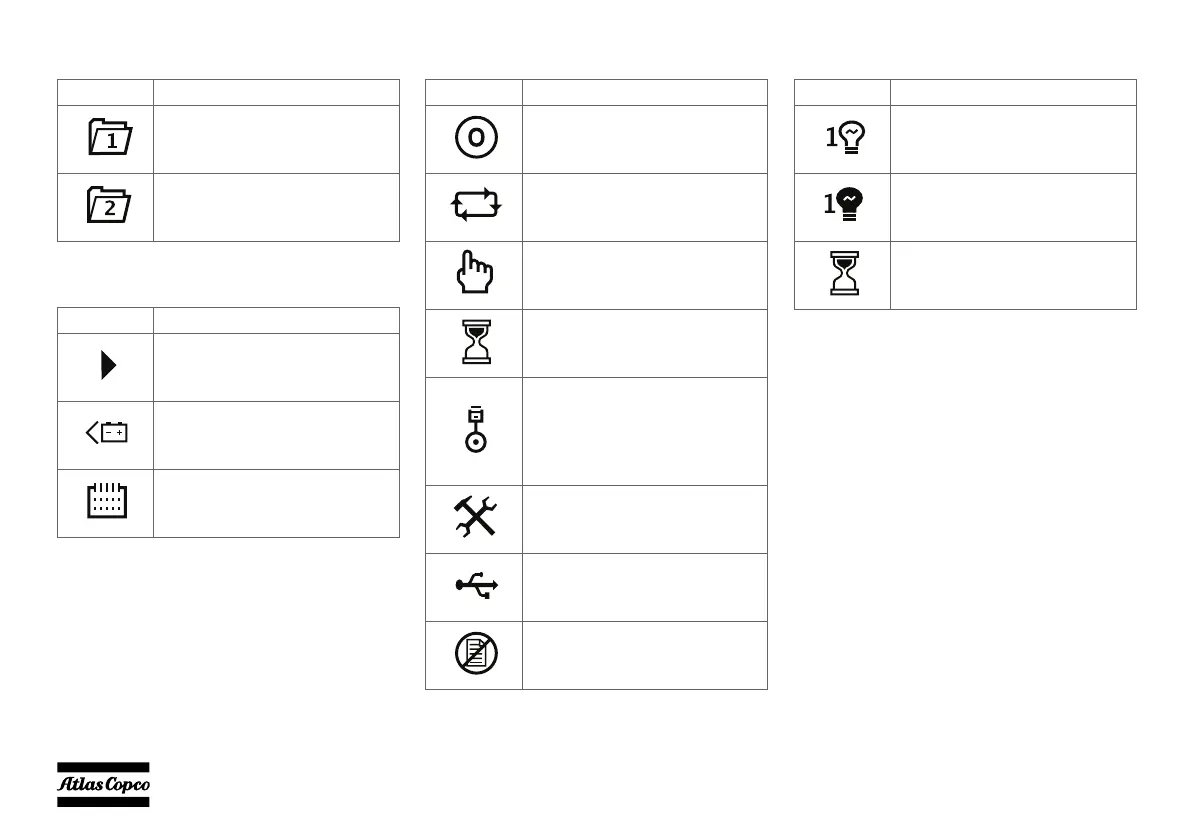
Task: Select the looping arrows cycle icon
Action: point(476,205)
